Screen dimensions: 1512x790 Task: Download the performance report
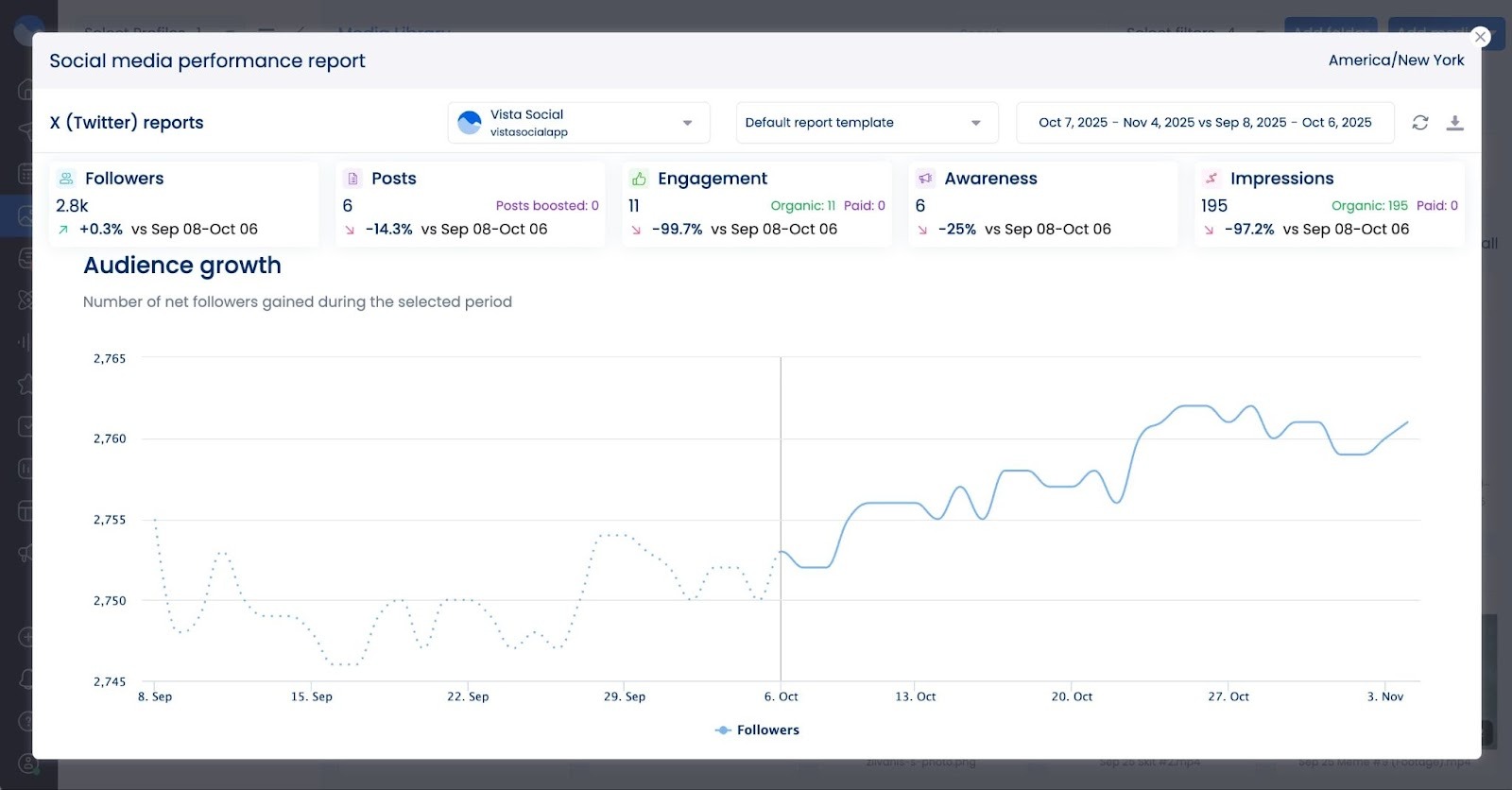coord(1455,123)
